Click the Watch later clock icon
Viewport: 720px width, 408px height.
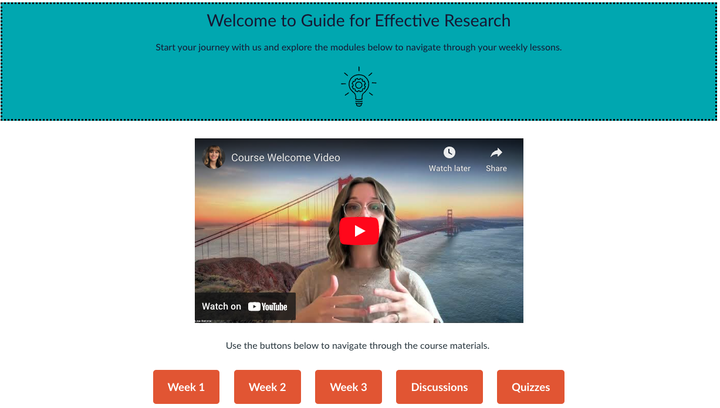[x=449, y=152]
